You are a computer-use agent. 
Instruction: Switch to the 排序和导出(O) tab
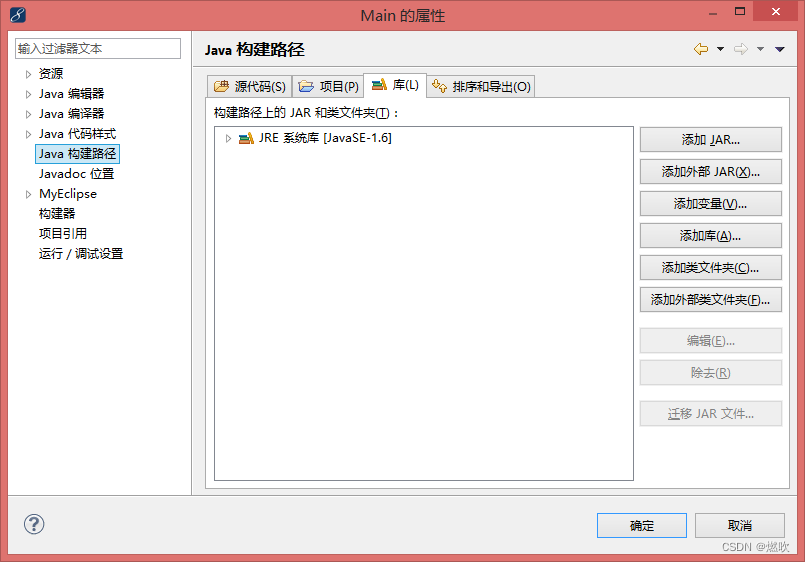pos(481,86)
